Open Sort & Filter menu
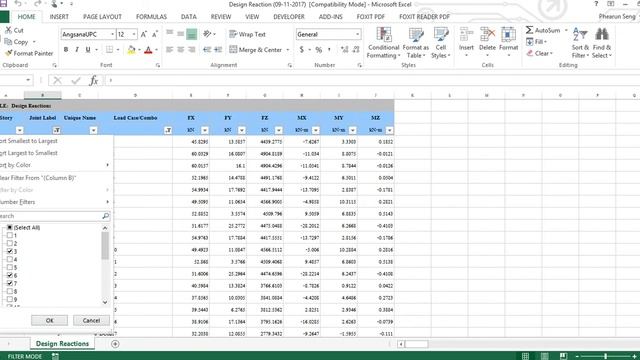Screen dimensions: 640x360 click(580, 43)
